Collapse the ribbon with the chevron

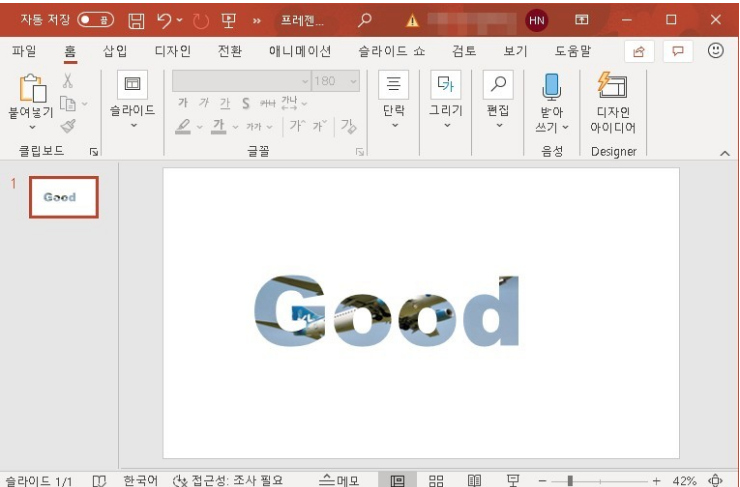click(x=725, y=152)
